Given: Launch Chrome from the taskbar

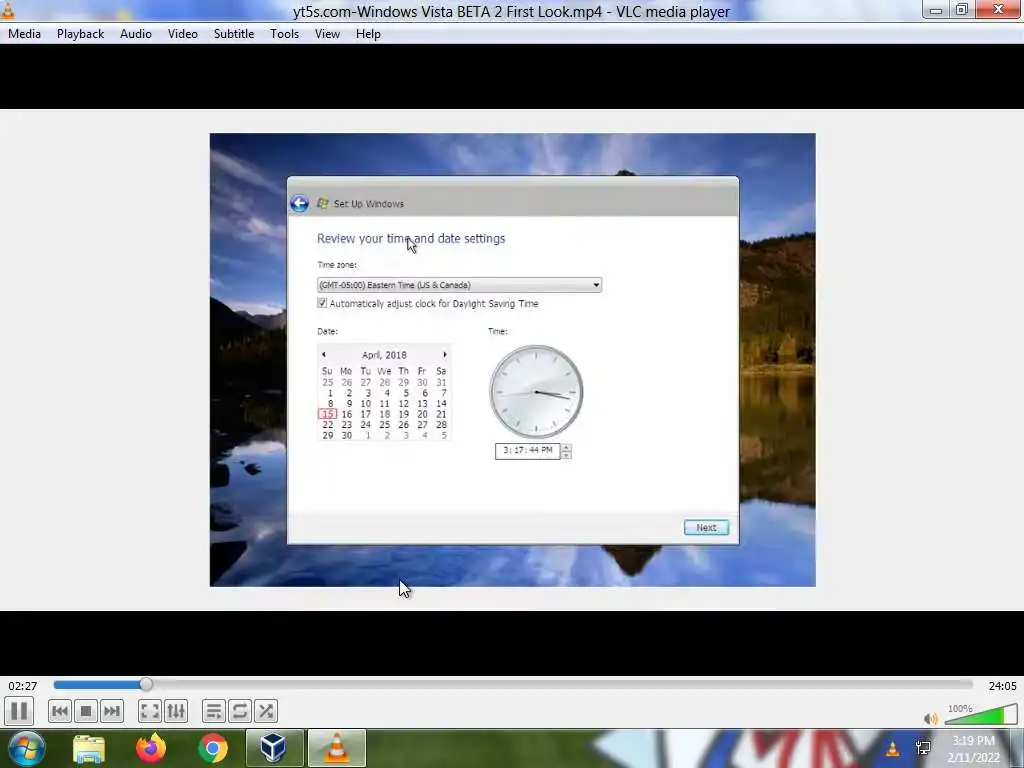Looking at the screenshot, I should (213, 748).
